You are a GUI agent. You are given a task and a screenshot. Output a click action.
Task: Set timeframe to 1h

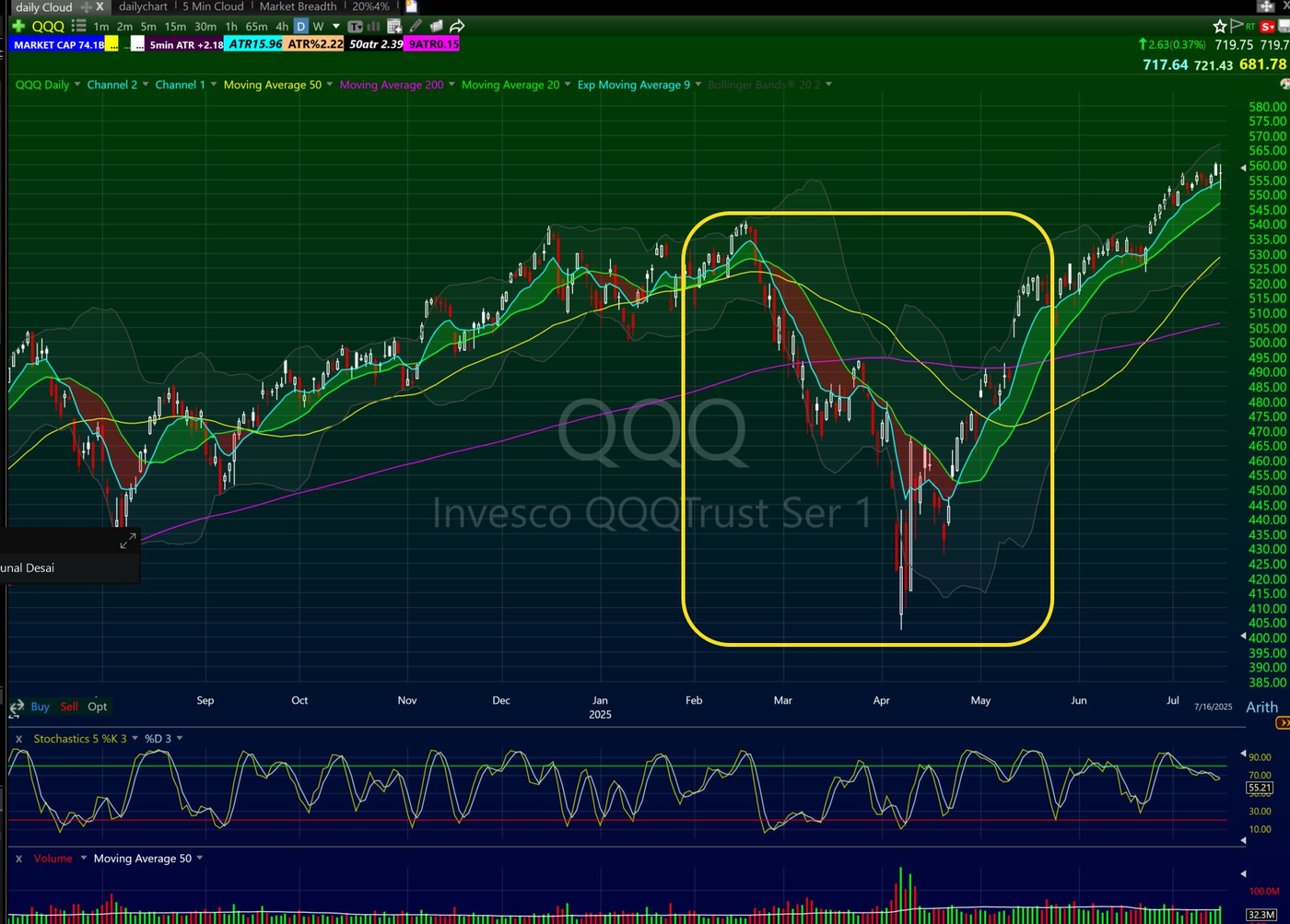coord(231,27)
